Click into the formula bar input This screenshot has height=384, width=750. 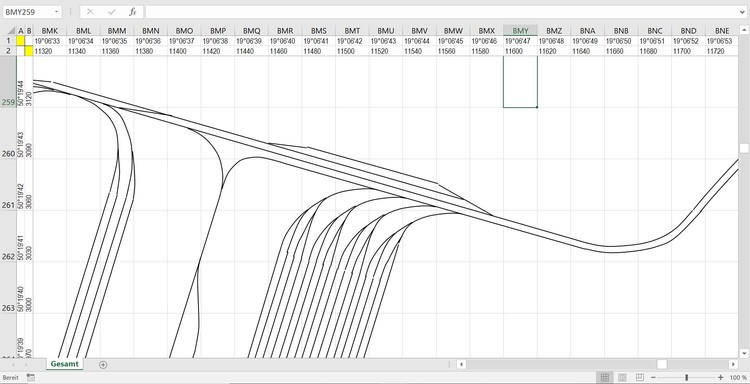point(441,12)
